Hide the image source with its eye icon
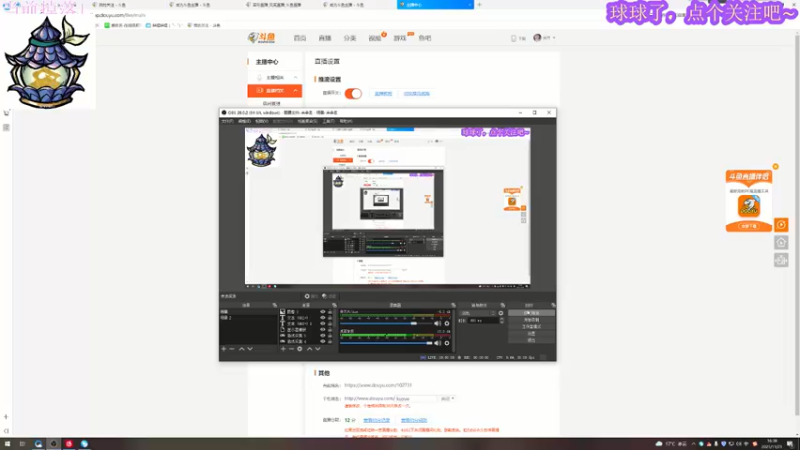This screenshot has height=450, width=800. click(x=322, y=312)
